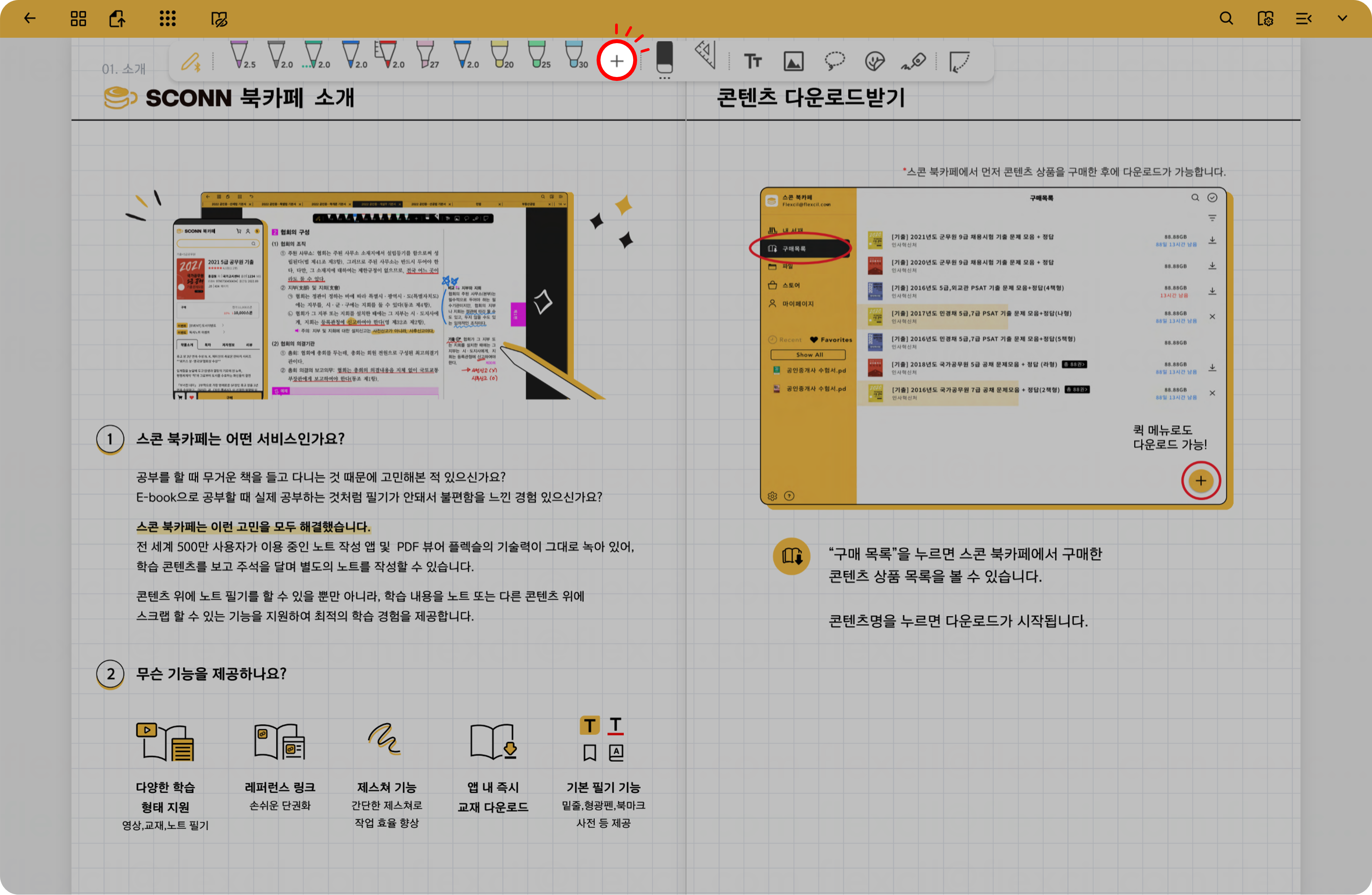The width and height of the screenshot is (1372, 895).
Task: Open the document settings icon
Action: pyautogui.click(x=1265, y=18)
